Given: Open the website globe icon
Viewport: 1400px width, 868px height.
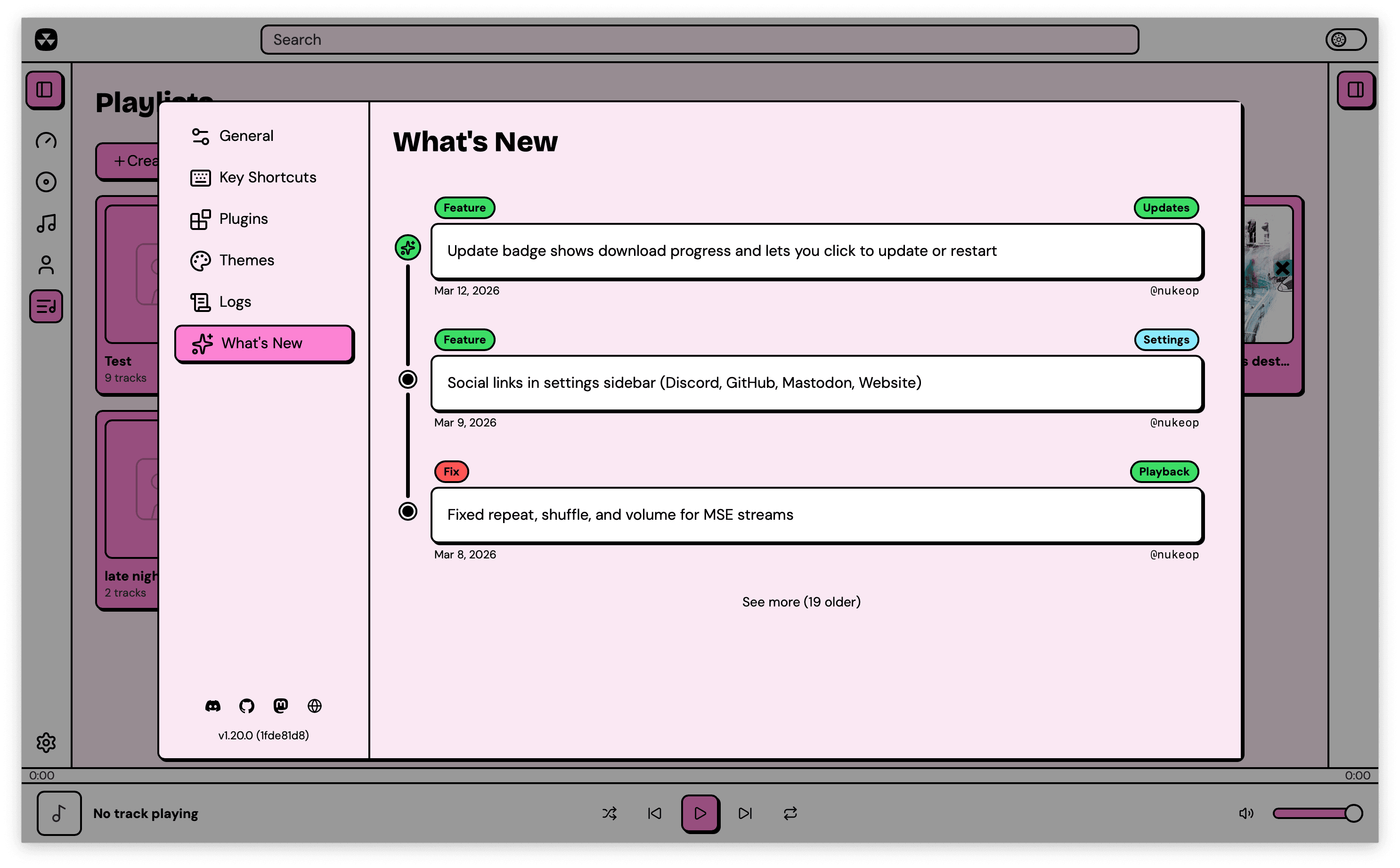Looking at the screenshot, I should tap(314, 705).
